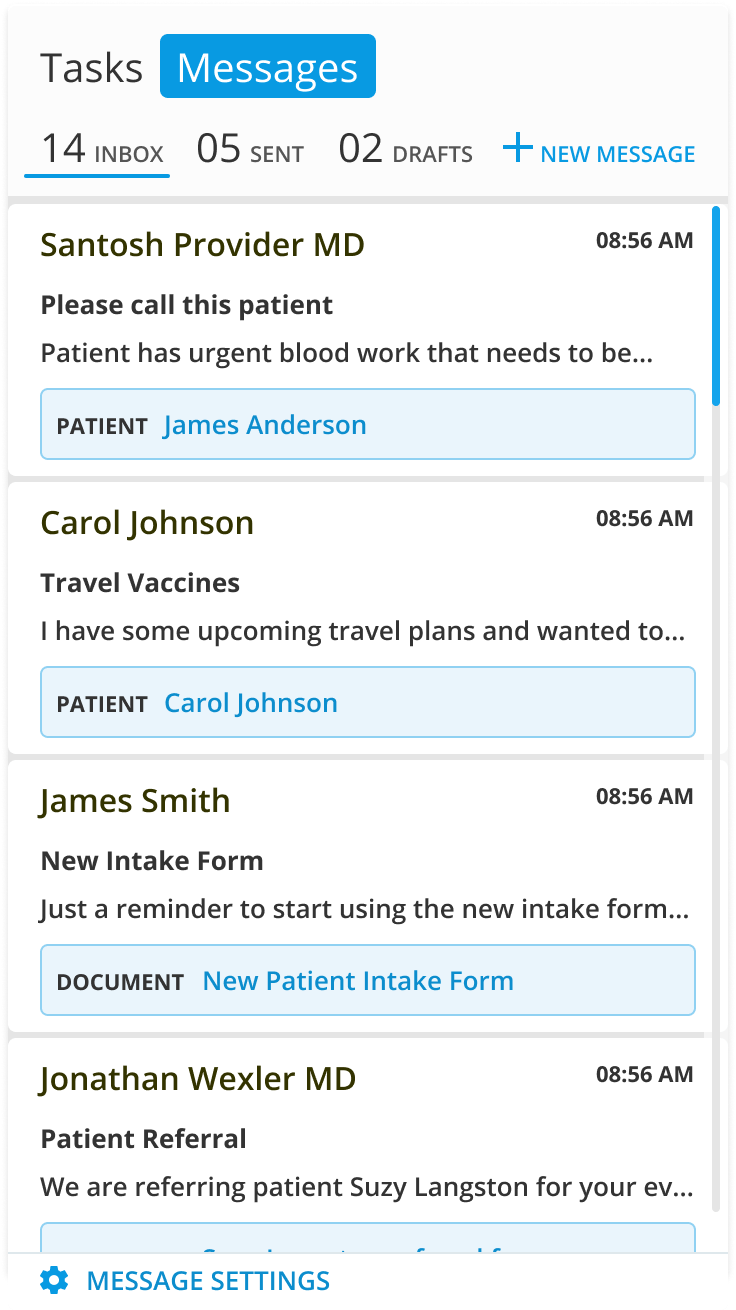
Task: Open the New Patient Intake Form document
Action: coord(358,981)
